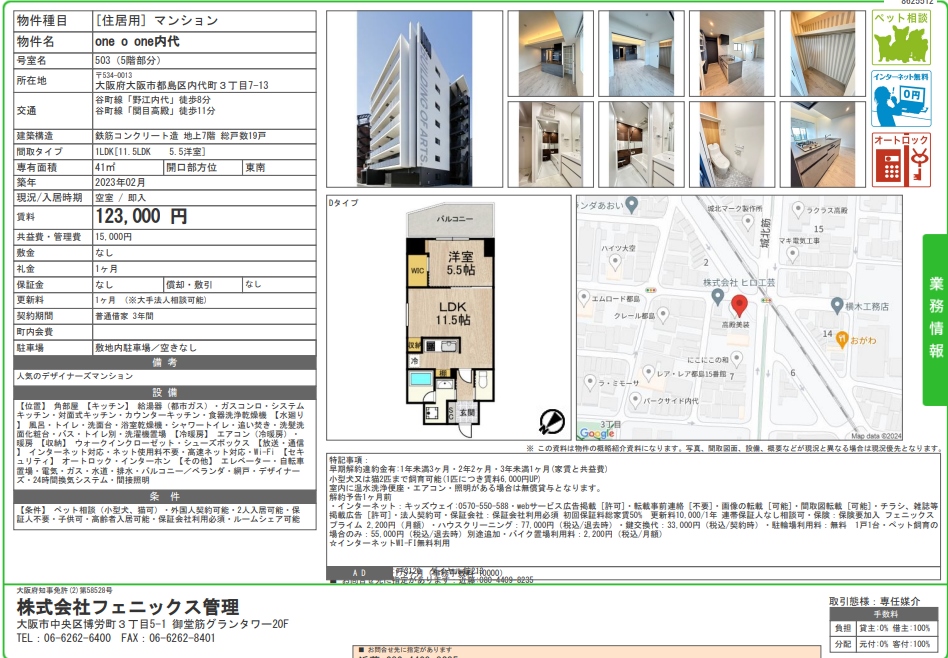Open the large building exterior photo
Viewport: 948px width, 658px height.
coord(413,99)
